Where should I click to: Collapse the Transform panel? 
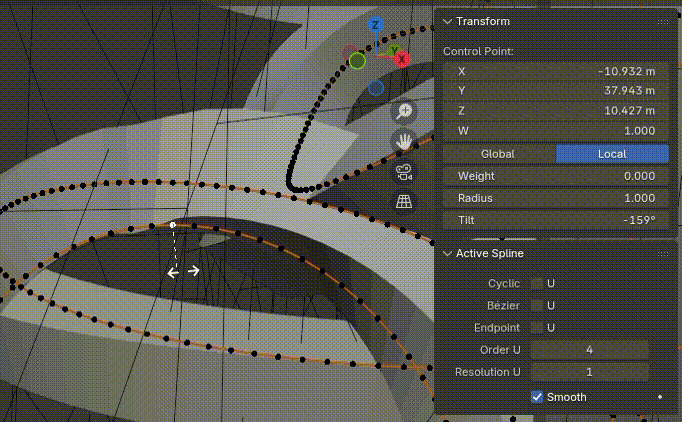pyautogui.click(x=448, y=21)
